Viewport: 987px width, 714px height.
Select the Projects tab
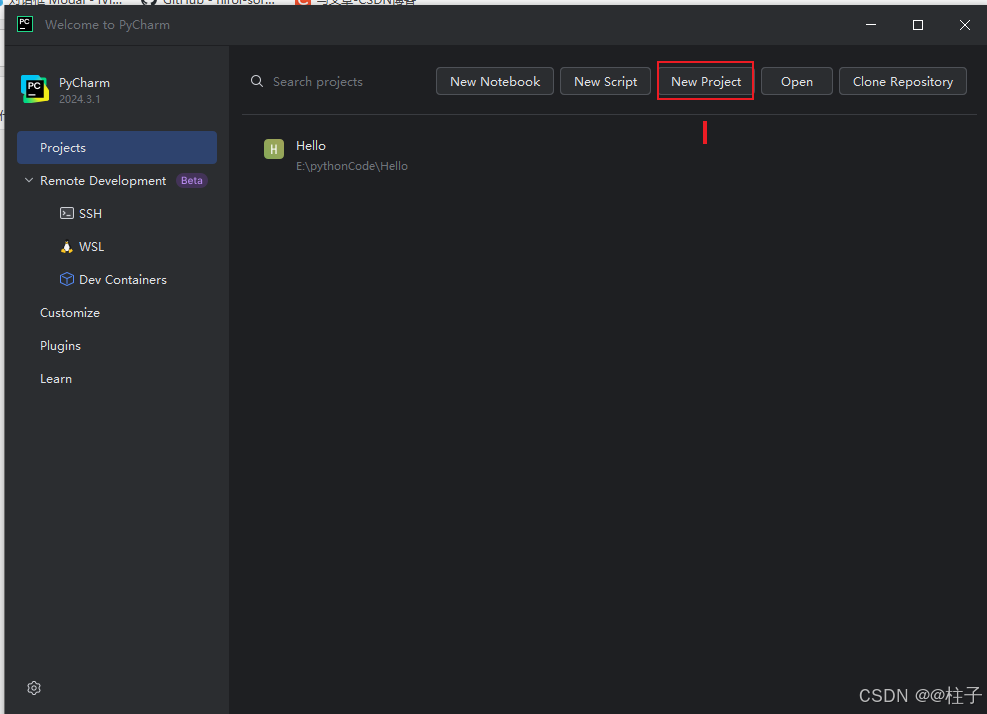(117, 147)
